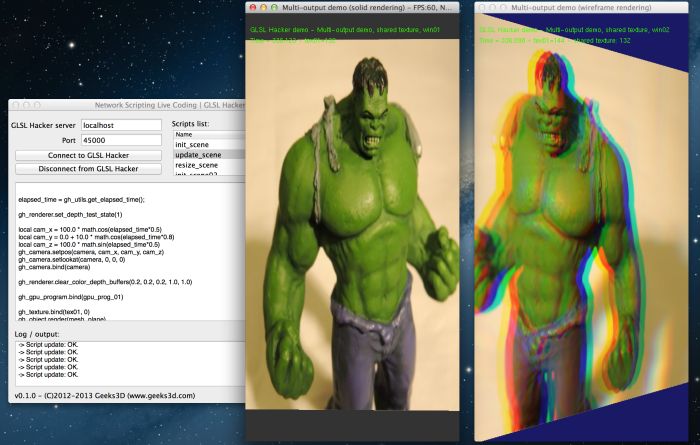Viewport: 700px width, 445px height.
Task: Close the wireframe rendering demo window
Action: 482,8
